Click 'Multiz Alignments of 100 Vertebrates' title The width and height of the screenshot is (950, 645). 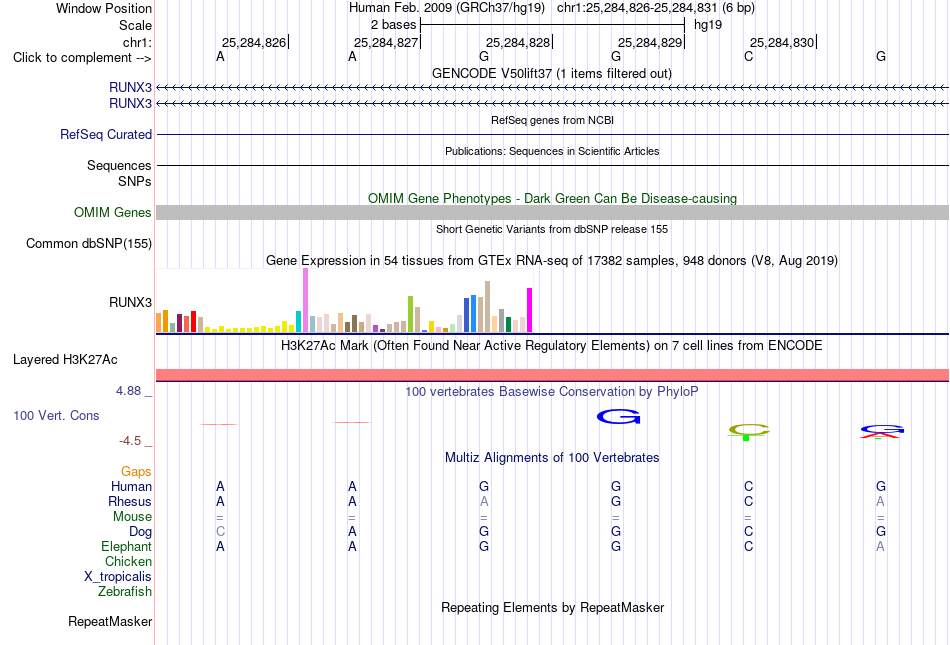click(x=552, y=457)
